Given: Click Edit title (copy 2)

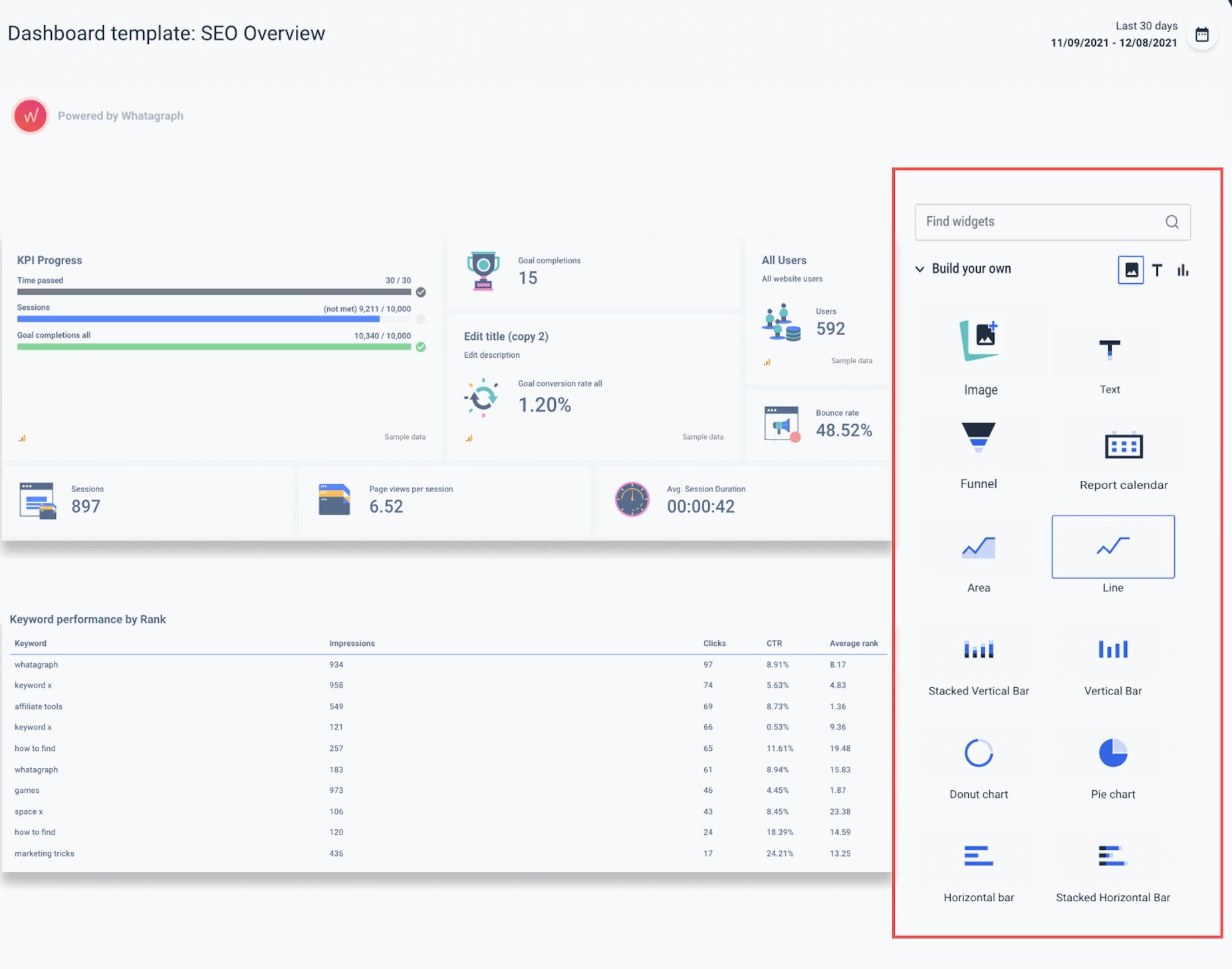Looking at the screenshot, I should (x=505, y=337).
